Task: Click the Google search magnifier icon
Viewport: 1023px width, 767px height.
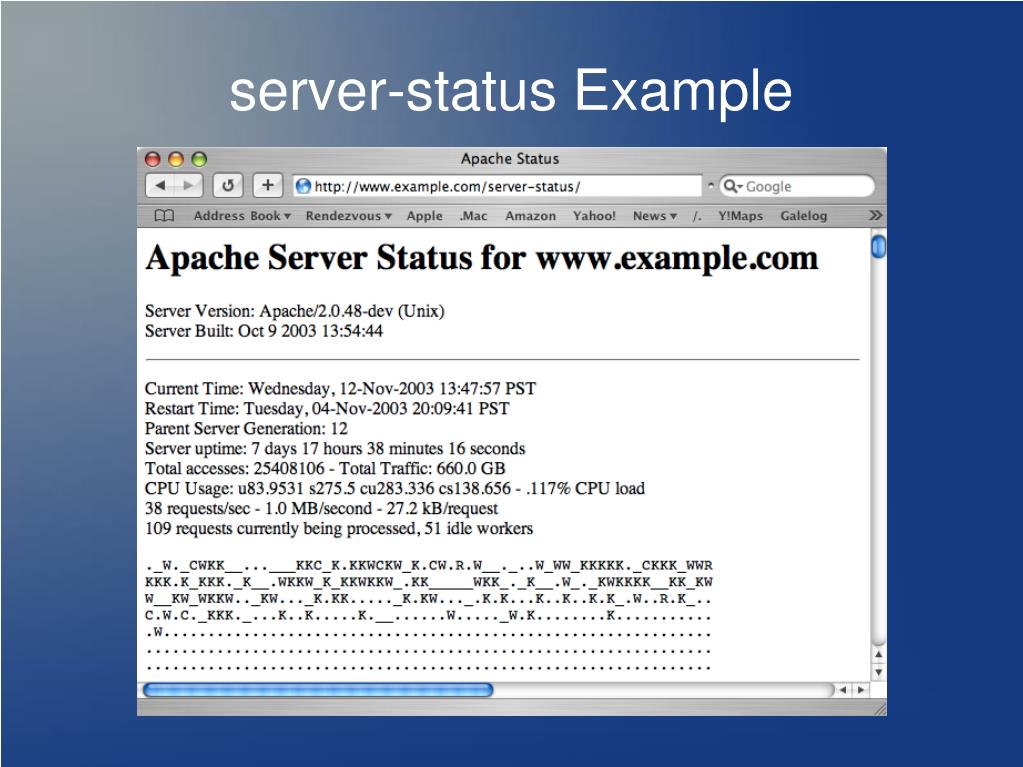Action: 731,186
